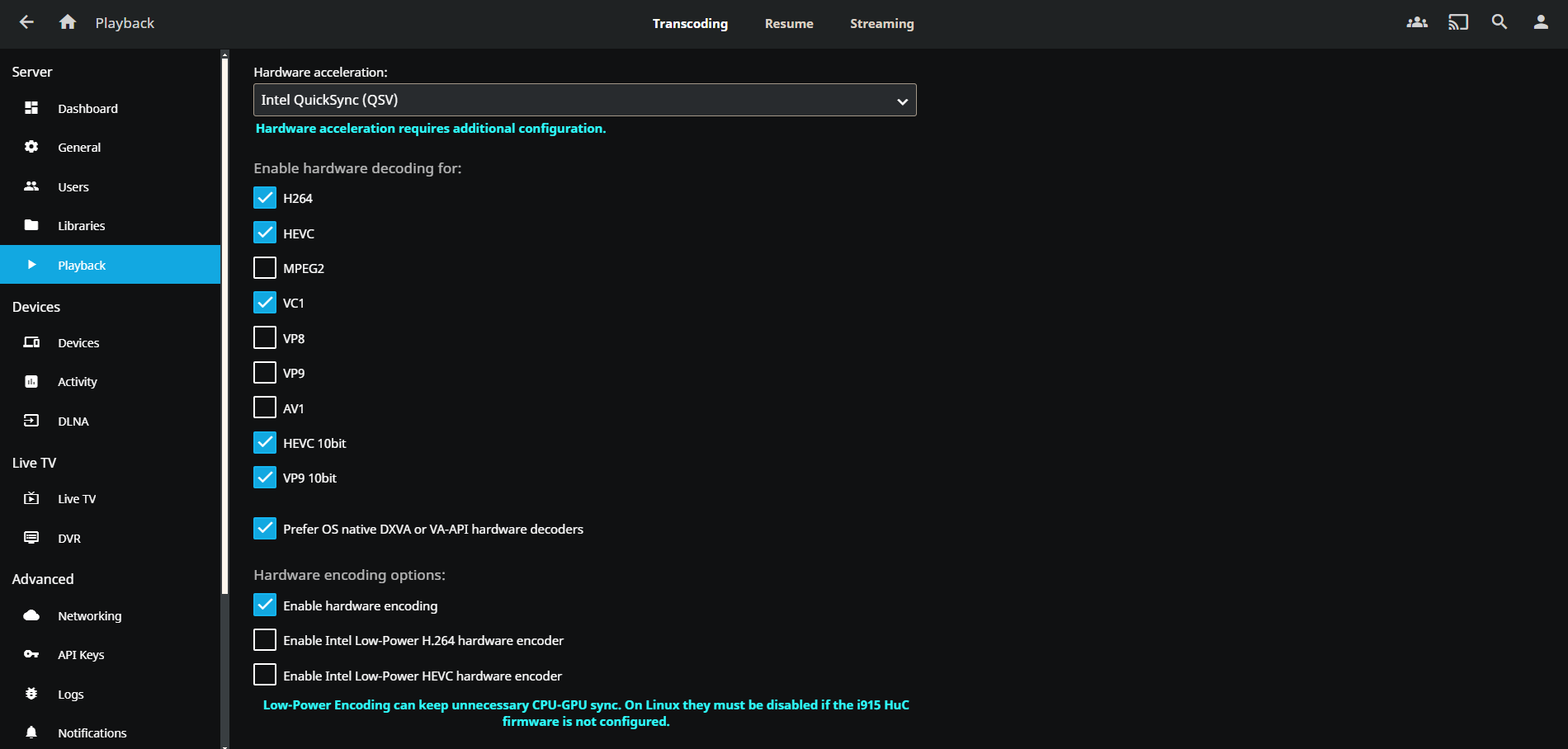Navigate to Networking settings
This screenshot has height=749, width=1568.
[89, 616]
